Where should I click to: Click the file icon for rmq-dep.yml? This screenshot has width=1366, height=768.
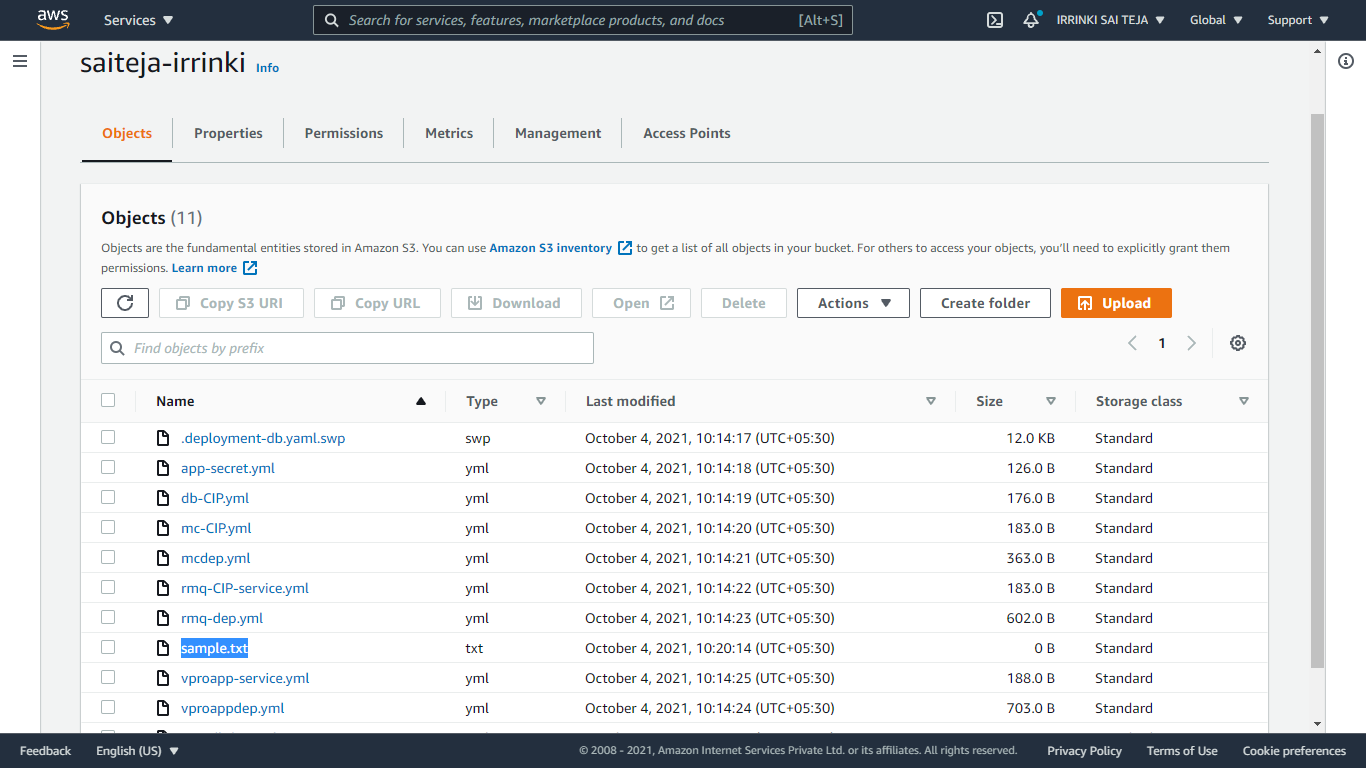tap(163, 618)
